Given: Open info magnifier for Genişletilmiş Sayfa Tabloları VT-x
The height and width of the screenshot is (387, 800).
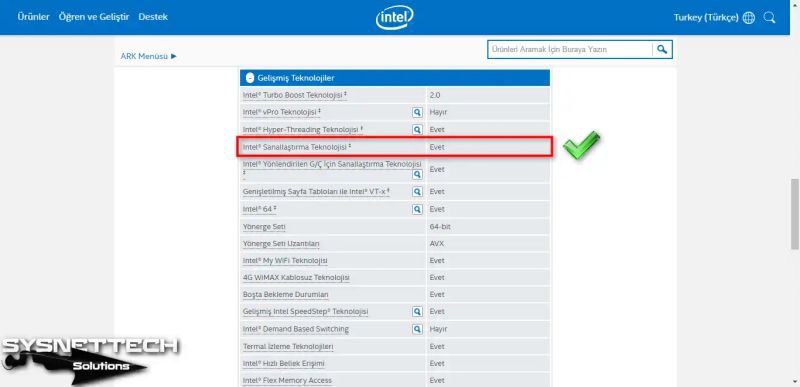Looking at the screenshot, I should coord(417,192).
